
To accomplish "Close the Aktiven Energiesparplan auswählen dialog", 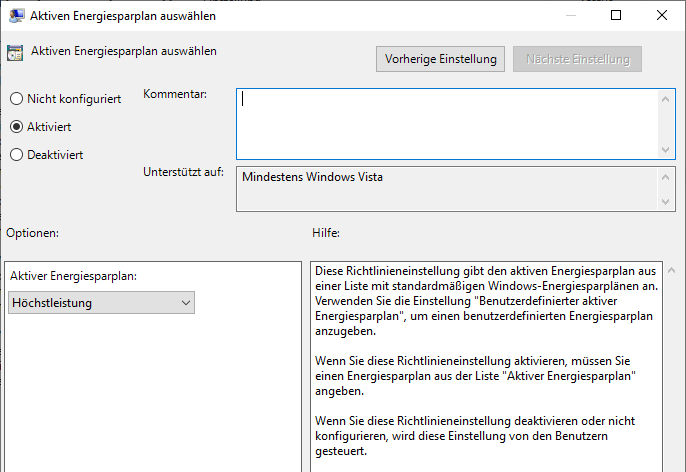I will (662, 16).
